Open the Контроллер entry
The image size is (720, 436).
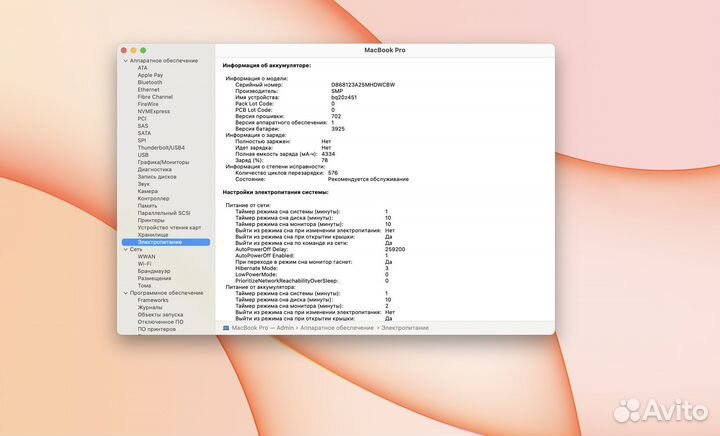(153, 198)
